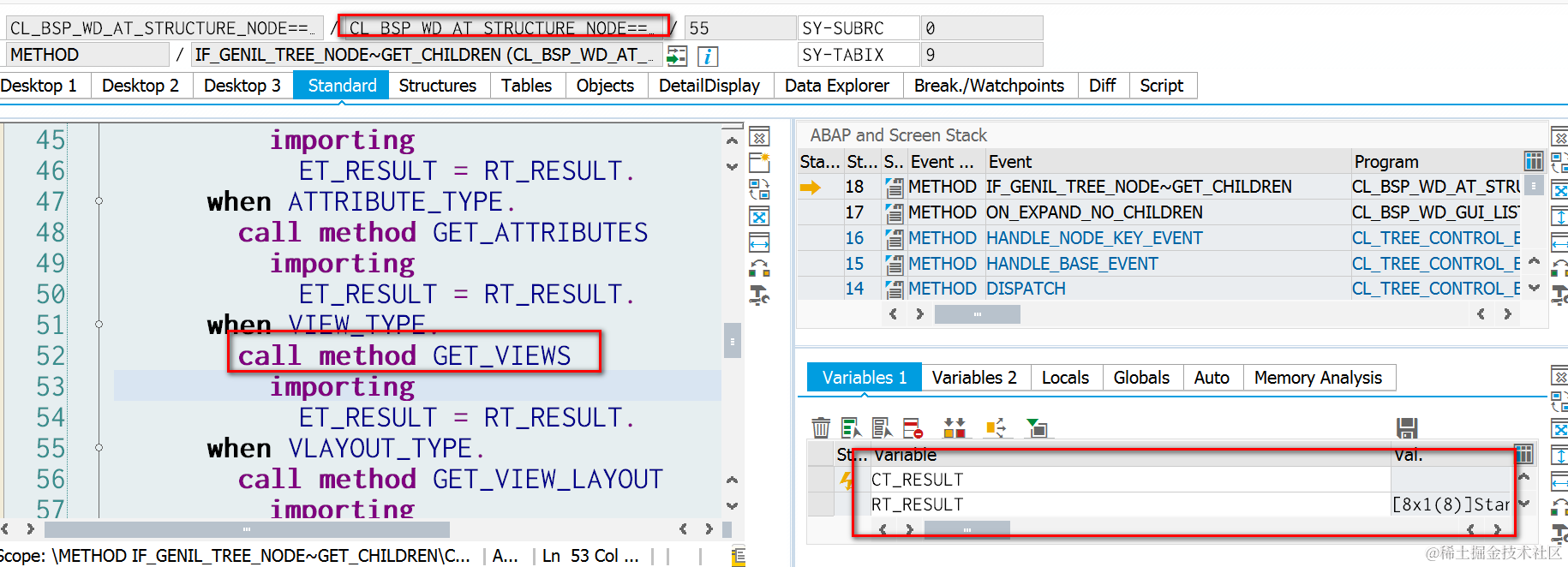
Task: Open the Break./Watchpoints tab
Action: tap(989, 86)
